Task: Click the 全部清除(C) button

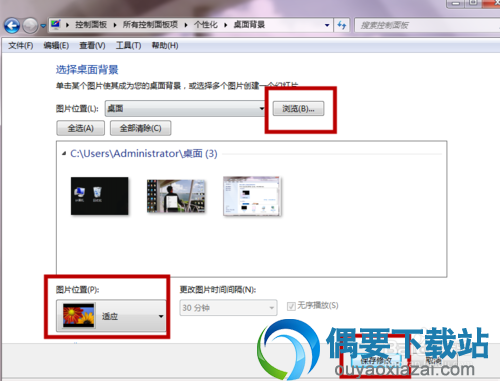Action: point(141,128)
